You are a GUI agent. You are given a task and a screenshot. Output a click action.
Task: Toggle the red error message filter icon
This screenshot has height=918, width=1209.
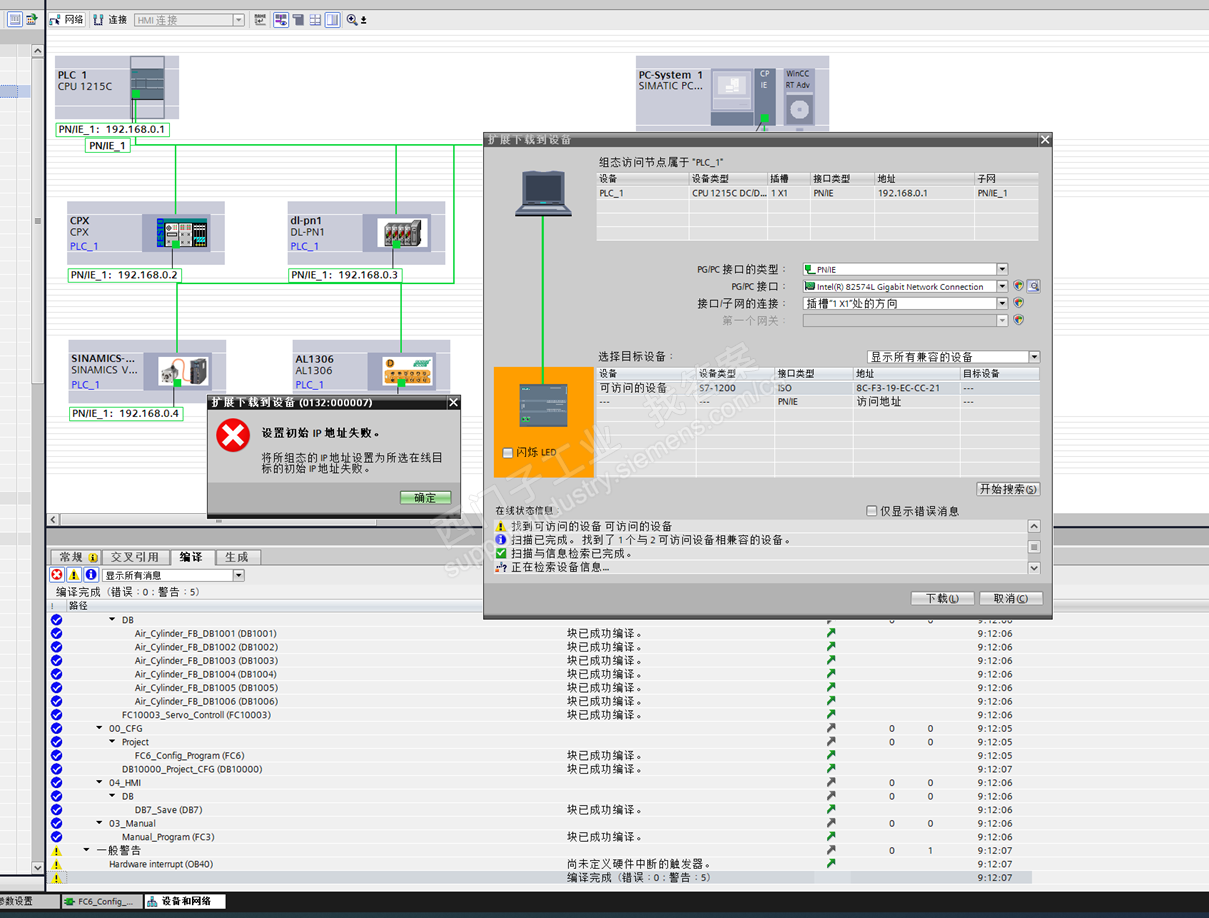click(57, 575)
